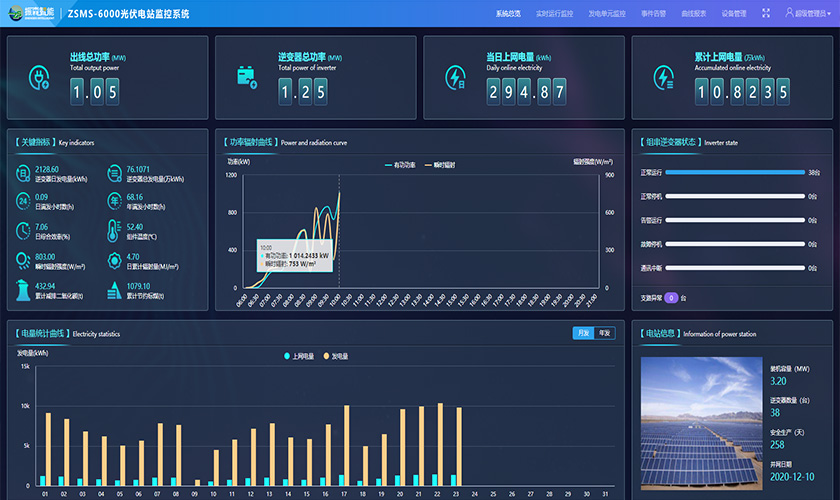Go to the 事件告警 menu item

pos(653,14)
